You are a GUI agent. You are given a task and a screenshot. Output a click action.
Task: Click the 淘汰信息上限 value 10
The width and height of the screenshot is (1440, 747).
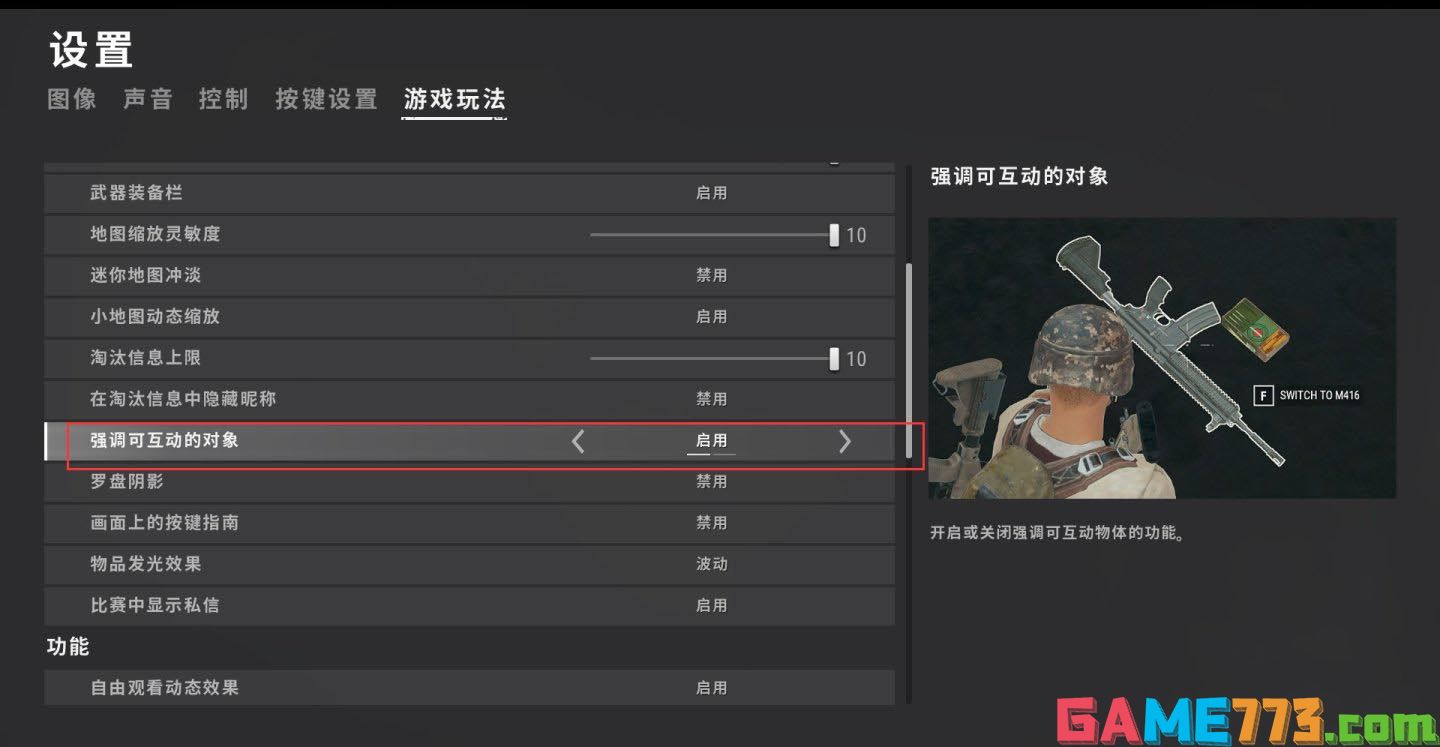click(x=856, y=359)
